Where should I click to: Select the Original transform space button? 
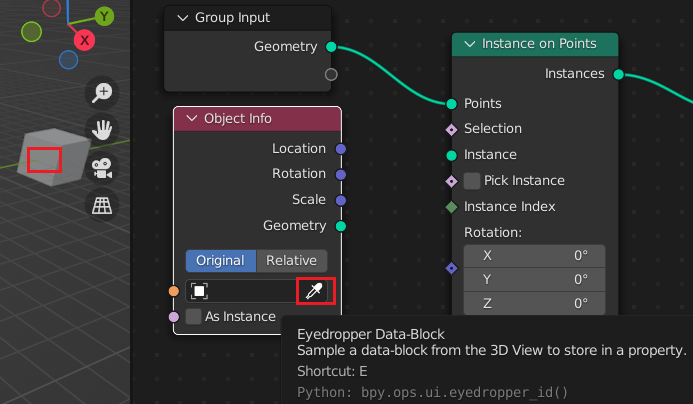point(220,260)
